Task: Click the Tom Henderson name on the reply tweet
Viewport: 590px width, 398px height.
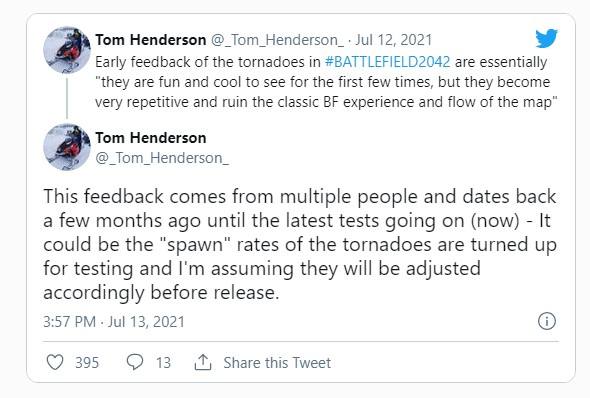Action: coord(151,138)
